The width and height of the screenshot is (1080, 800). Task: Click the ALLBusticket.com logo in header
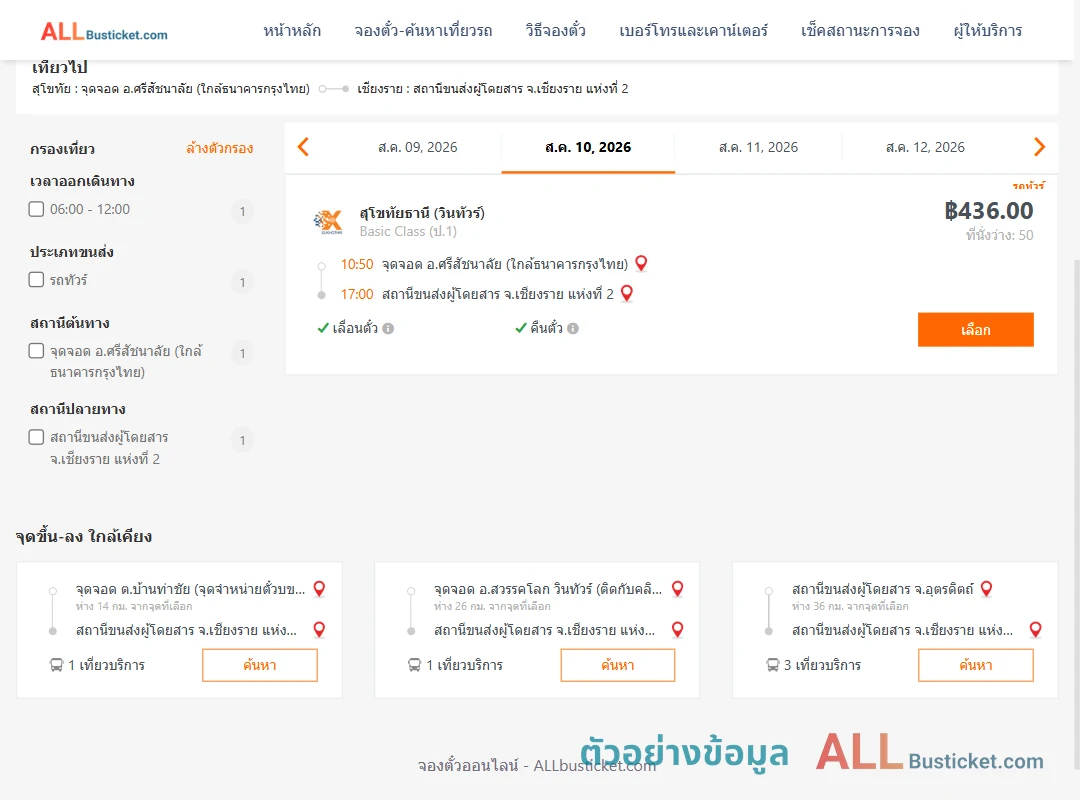tap(104, 32)
